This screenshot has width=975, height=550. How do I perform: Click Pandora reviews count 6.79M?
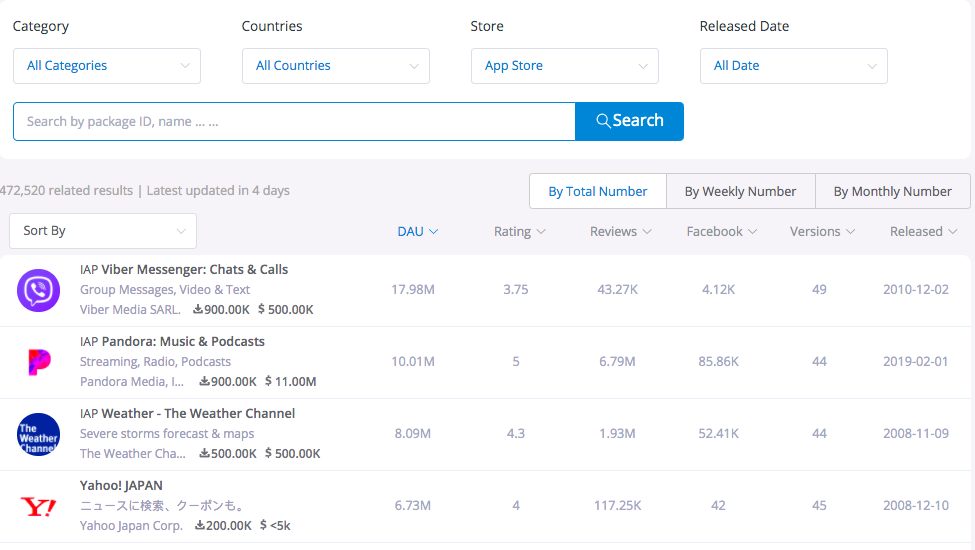coord(617,361)
